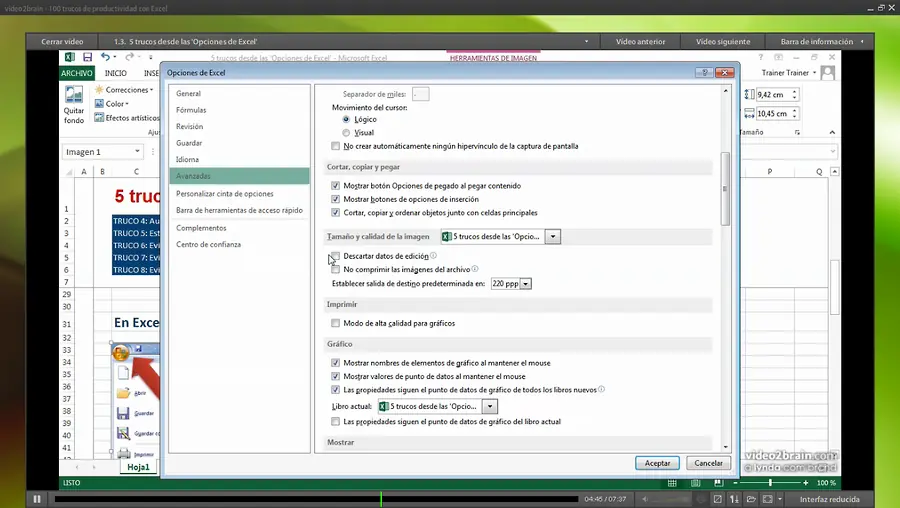Switch to Page Break Preview in status bar

(718, 483)
